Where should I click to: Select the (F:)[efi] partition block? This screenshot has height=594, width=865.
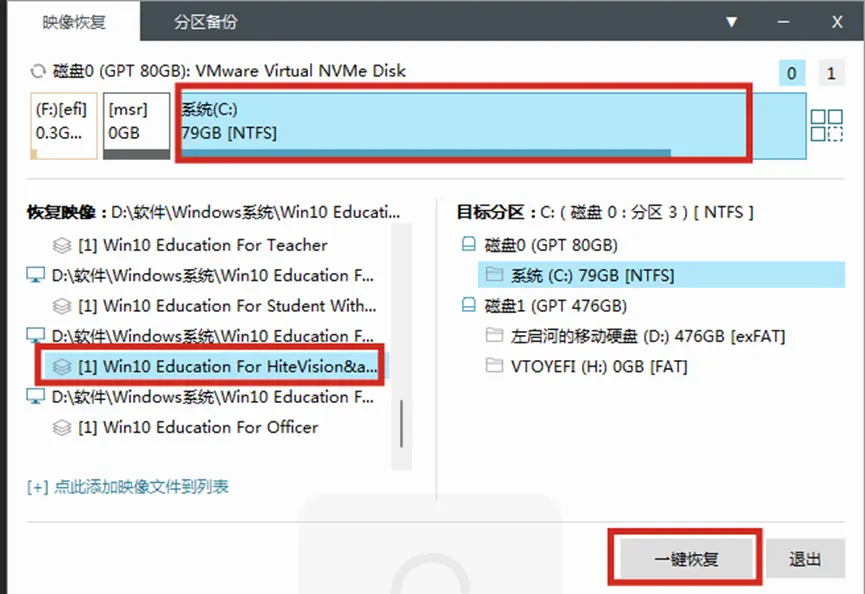point(64,126)
